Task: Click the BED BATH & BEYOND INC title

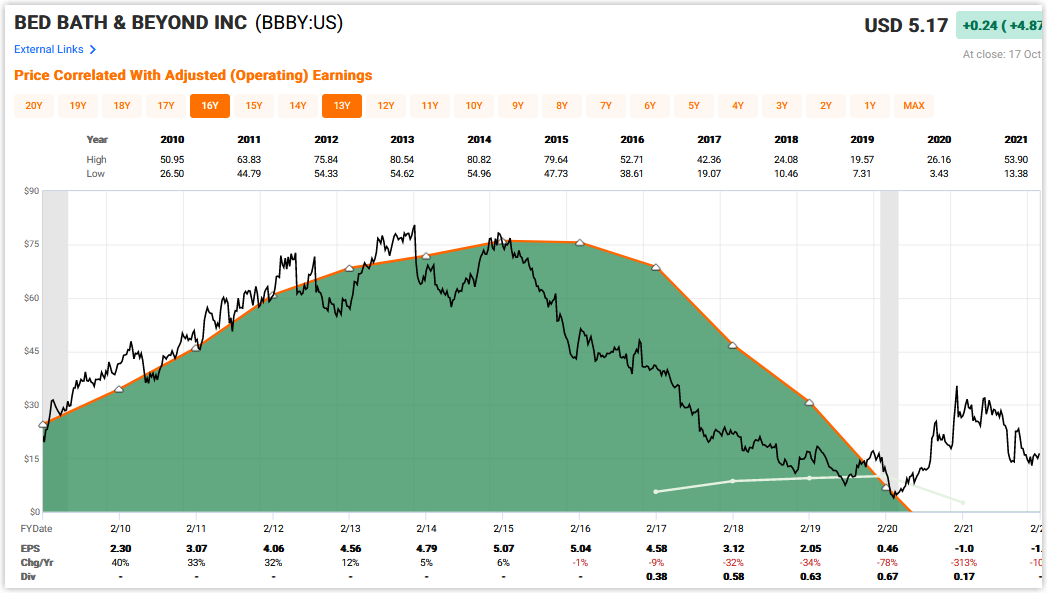Action: click(131, 23)
